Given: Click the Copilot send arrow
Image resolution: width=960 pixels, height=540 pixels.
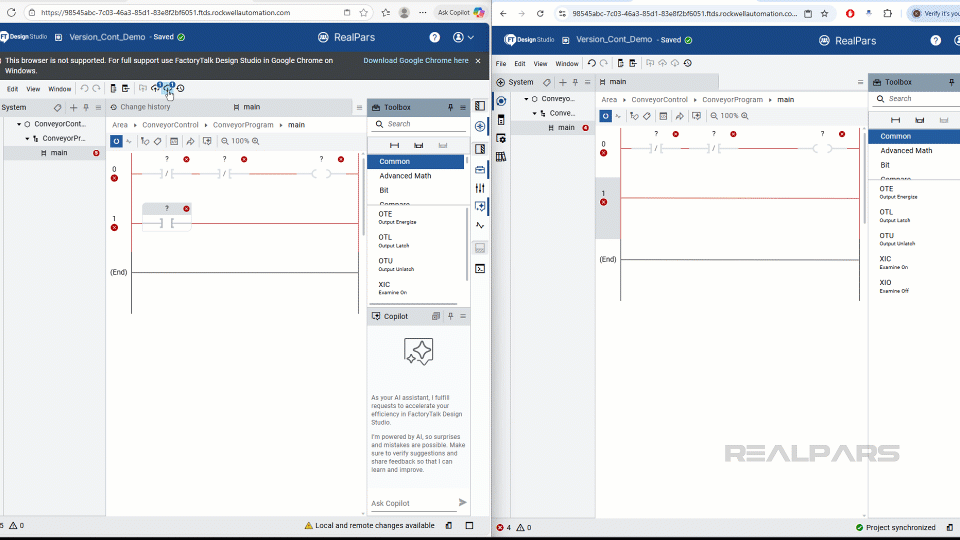Looking at the screenshot, I should click(462, 503).
